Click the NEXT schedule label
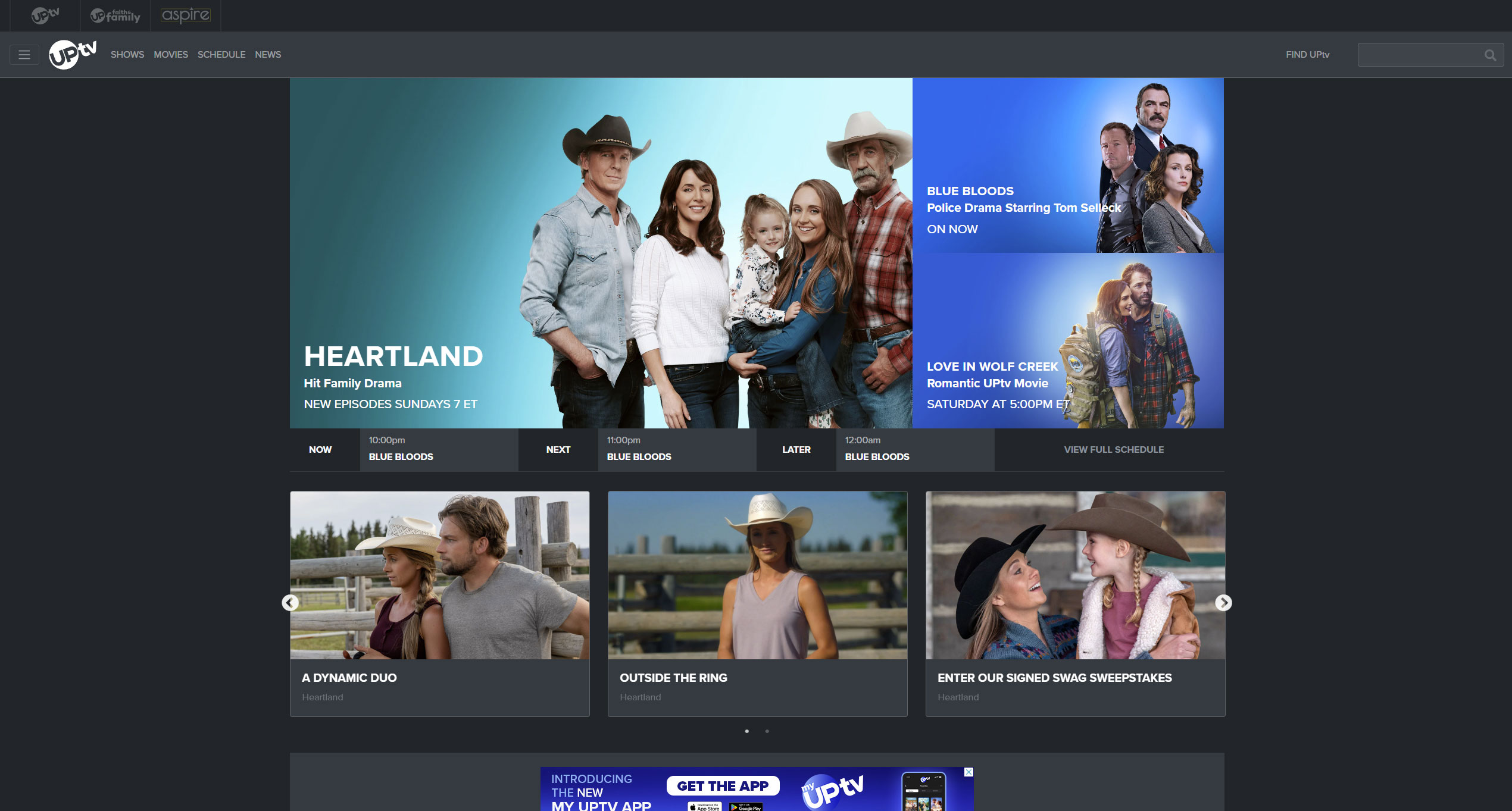 (558, 450)
